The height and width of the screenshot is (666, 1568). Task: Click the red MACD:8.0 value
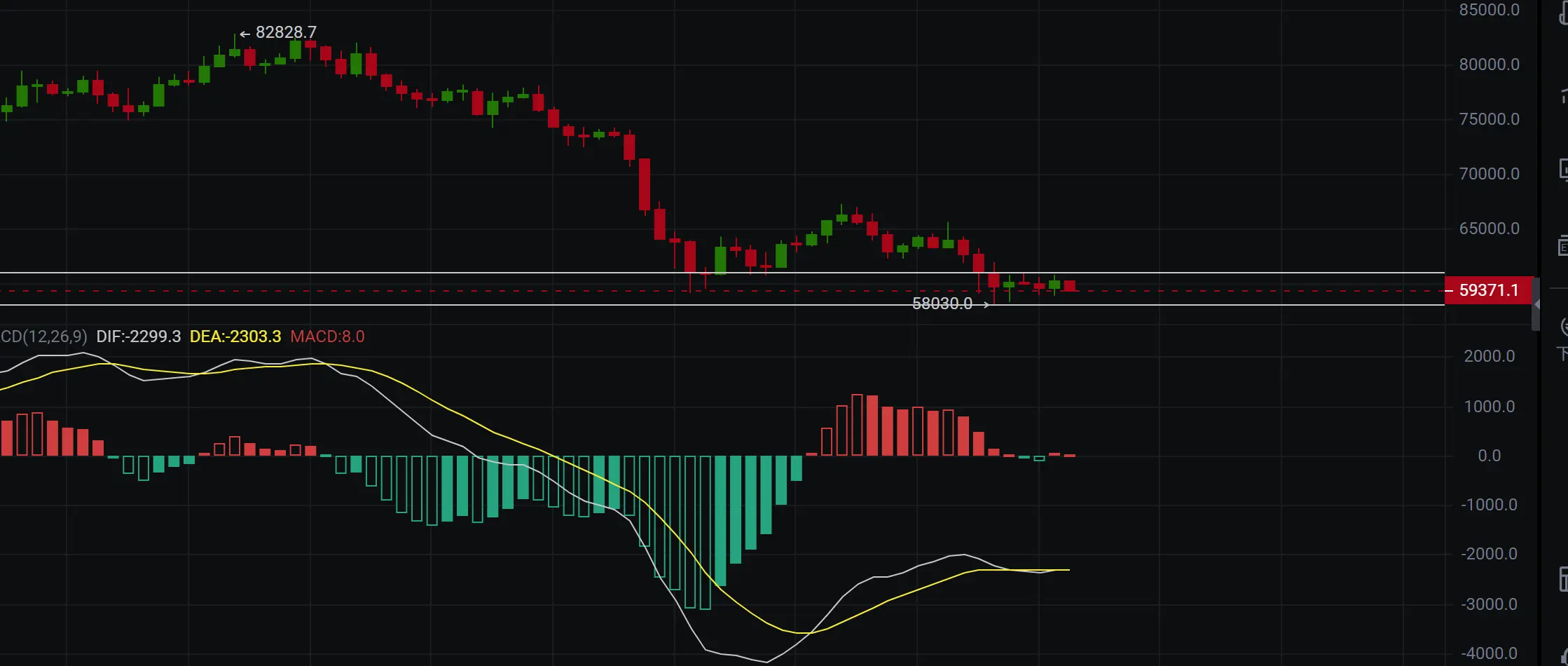(327, 337)
